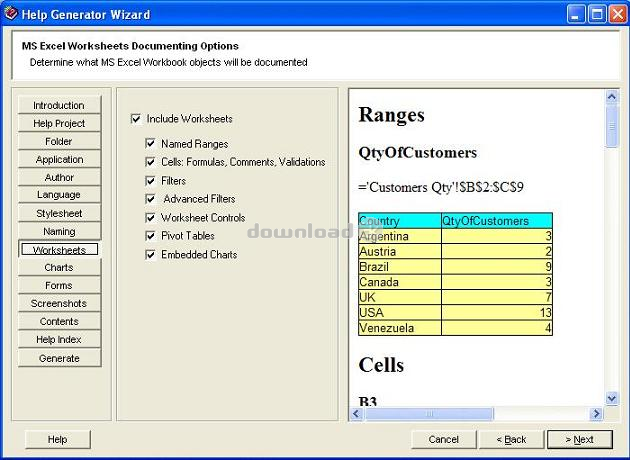Go back with the < Back button

click(511, 440)
